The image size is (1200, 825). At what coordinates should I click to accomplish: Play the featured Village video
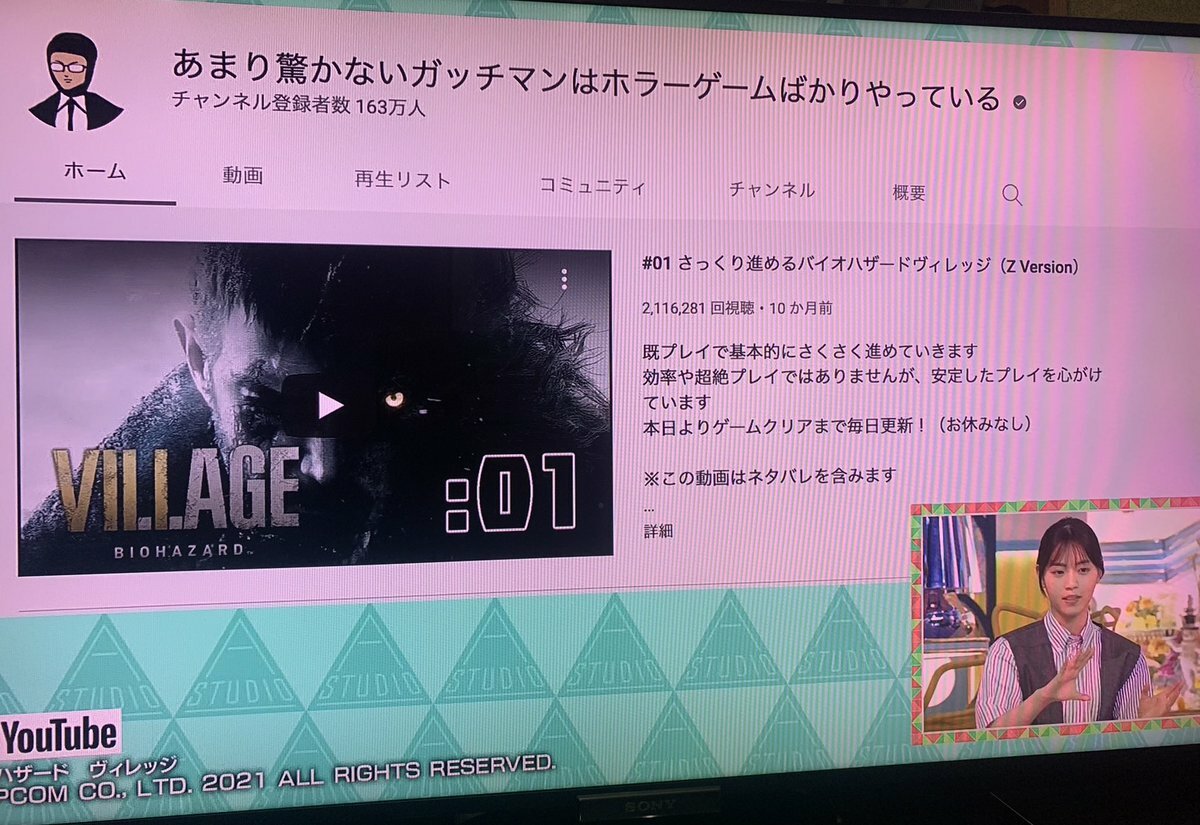[x=329, y=404]
